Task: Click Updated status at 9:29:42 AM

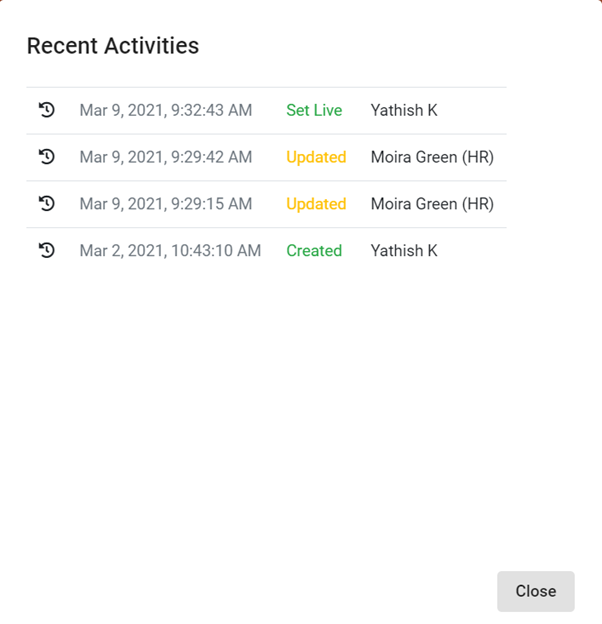Action: pyautogui.click(x=316, y=157)
